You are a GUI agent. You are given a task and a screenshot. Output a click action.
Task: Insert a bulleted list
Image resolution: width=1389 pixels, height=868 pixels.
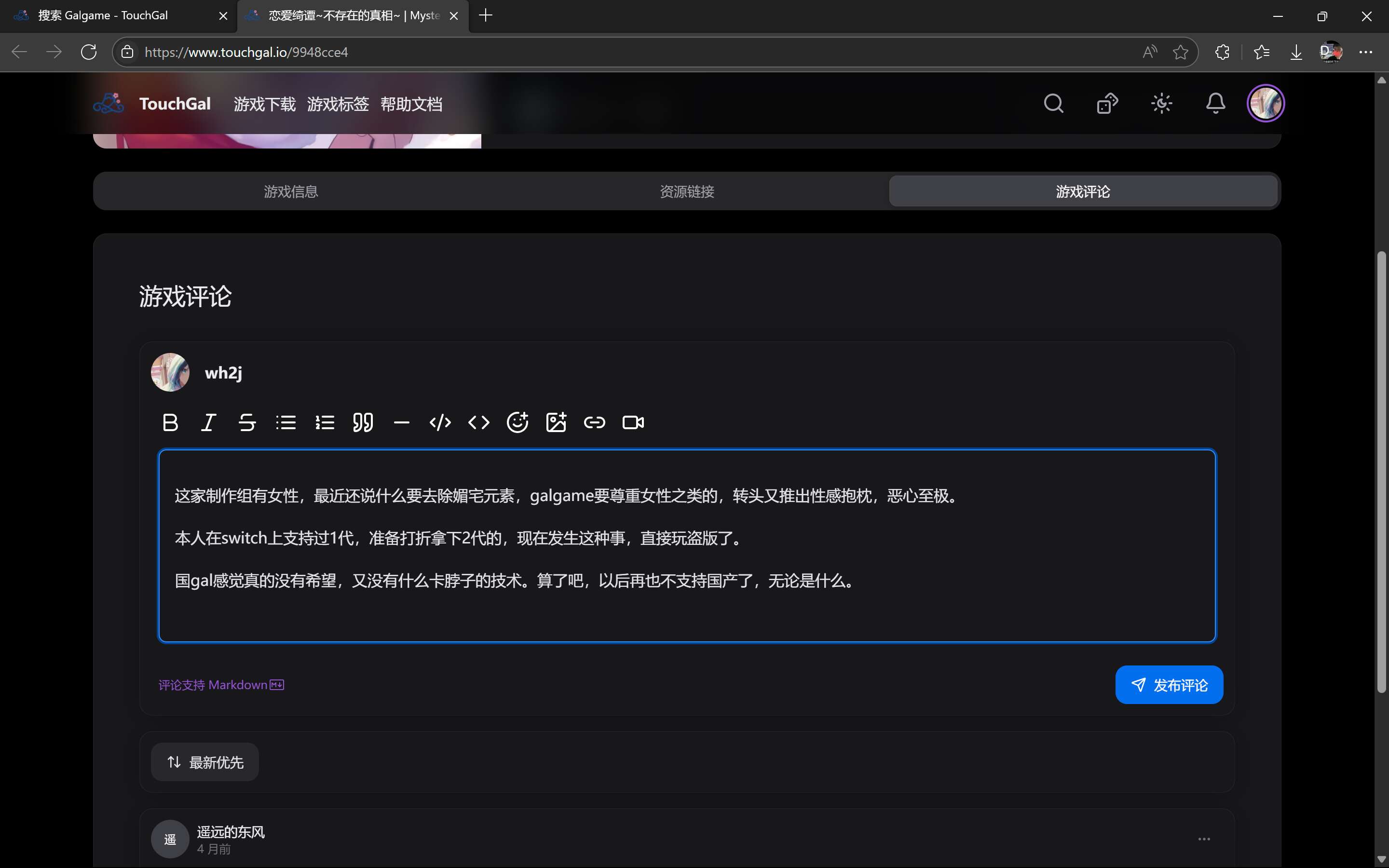tap(286, 422)
